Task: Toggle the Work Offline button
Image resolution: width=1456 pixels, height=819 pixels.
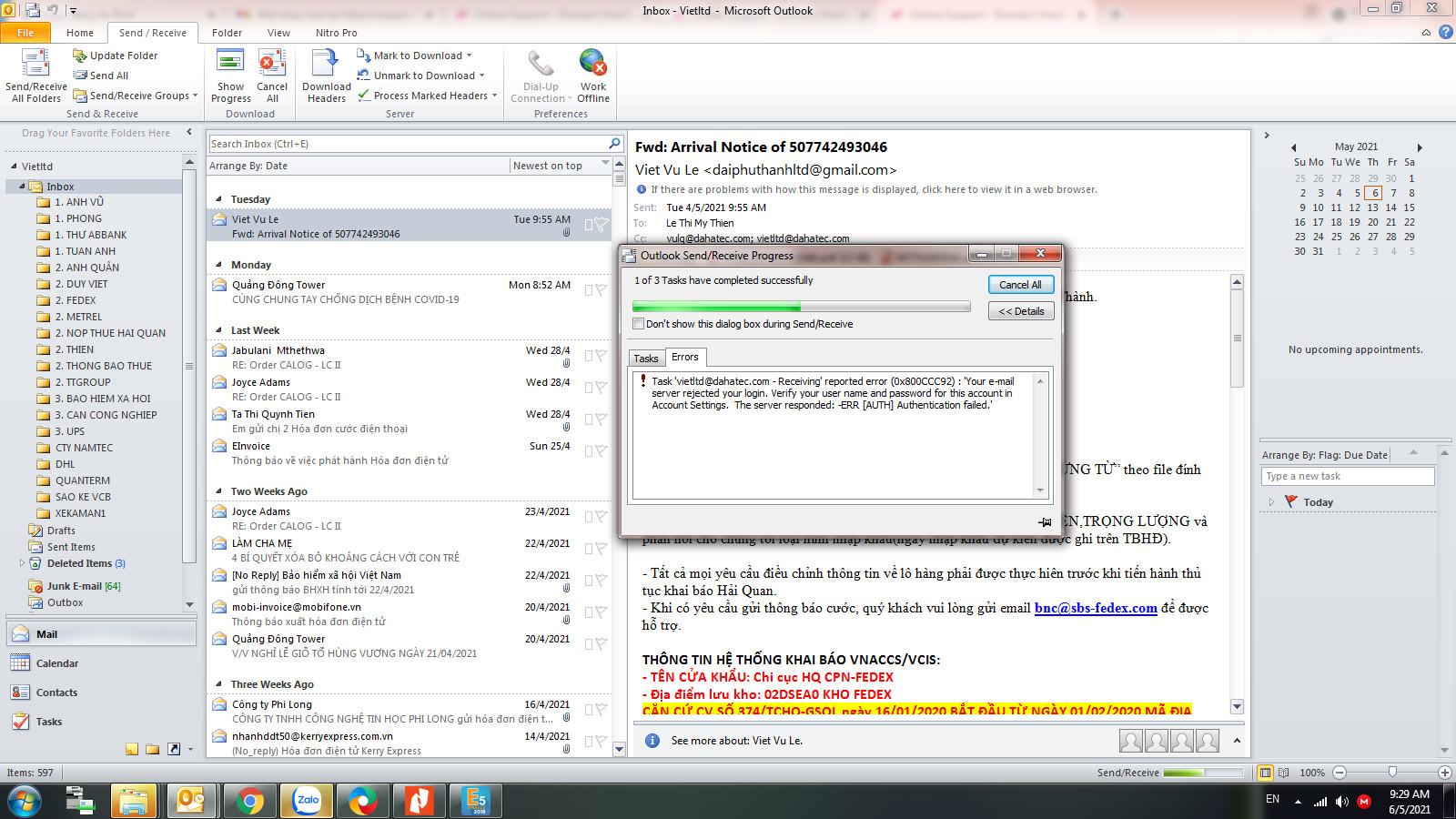Action: pos(593,76)
